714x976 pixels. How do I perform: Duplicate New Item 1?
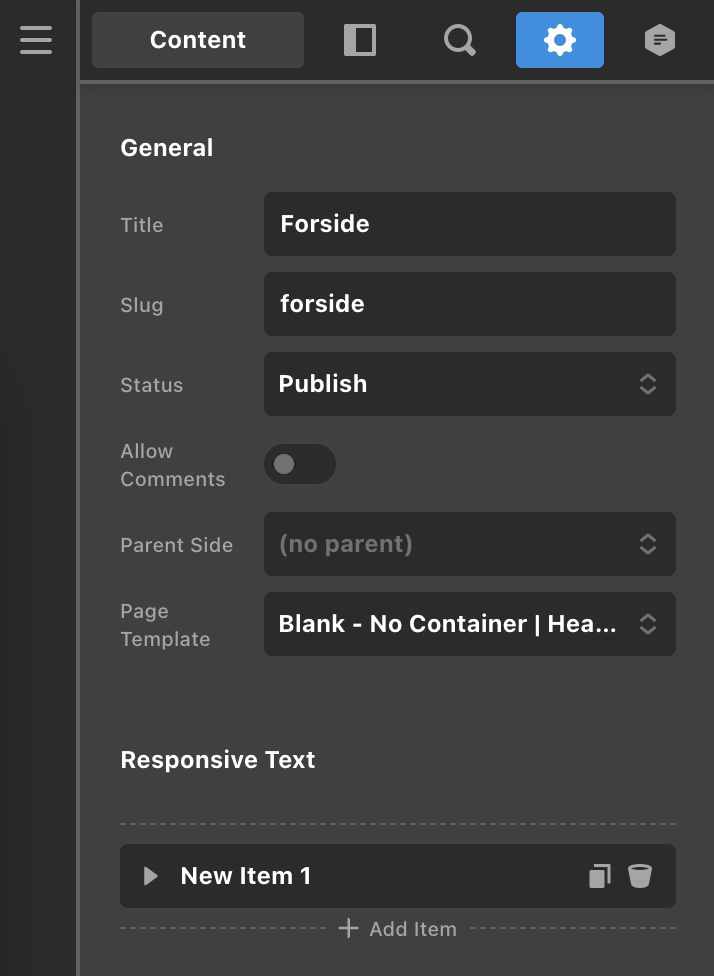(x=599, y=876)
